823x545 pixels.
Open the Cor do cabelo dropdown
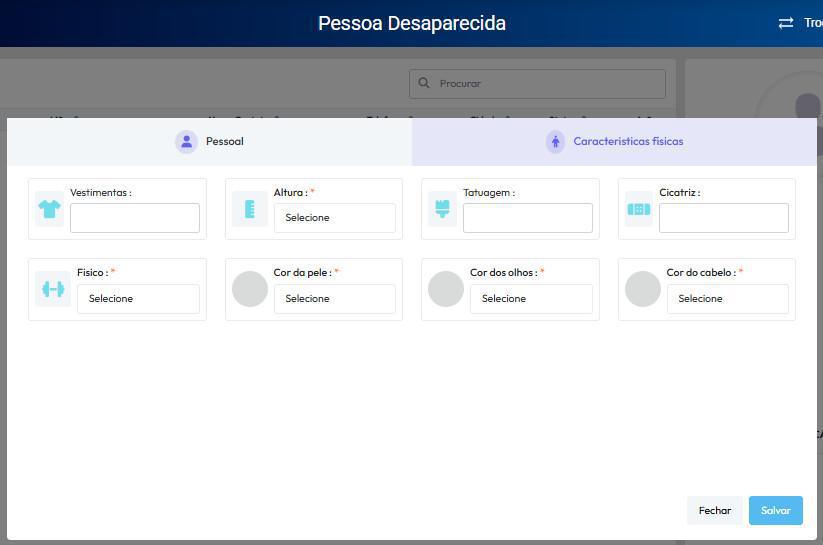point(727,299)
